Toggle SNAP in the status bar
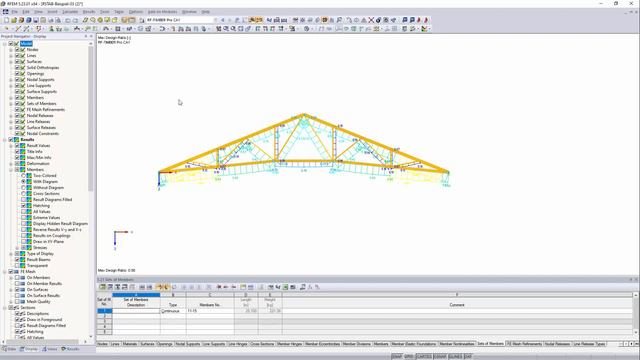Image resolution: width=640 pixels, height=360 pixels. (x=397, y=357)
